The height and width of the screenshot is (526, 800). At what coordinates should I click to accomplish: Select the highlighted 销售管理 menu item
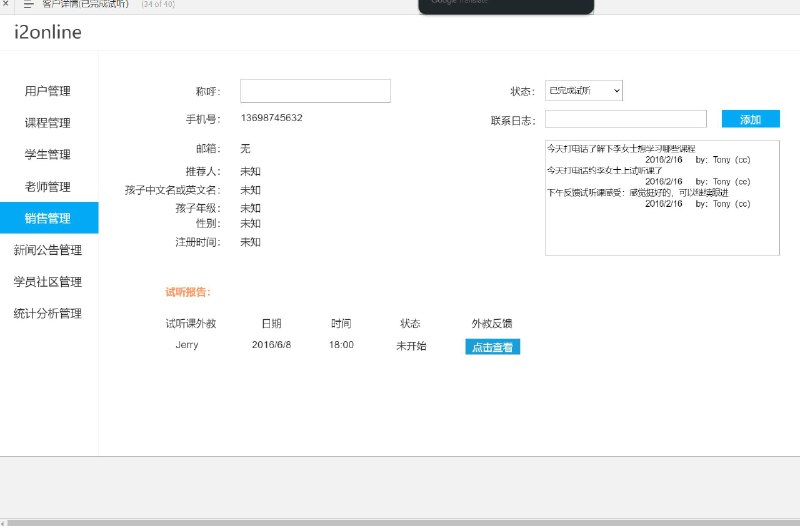(49, 218)
